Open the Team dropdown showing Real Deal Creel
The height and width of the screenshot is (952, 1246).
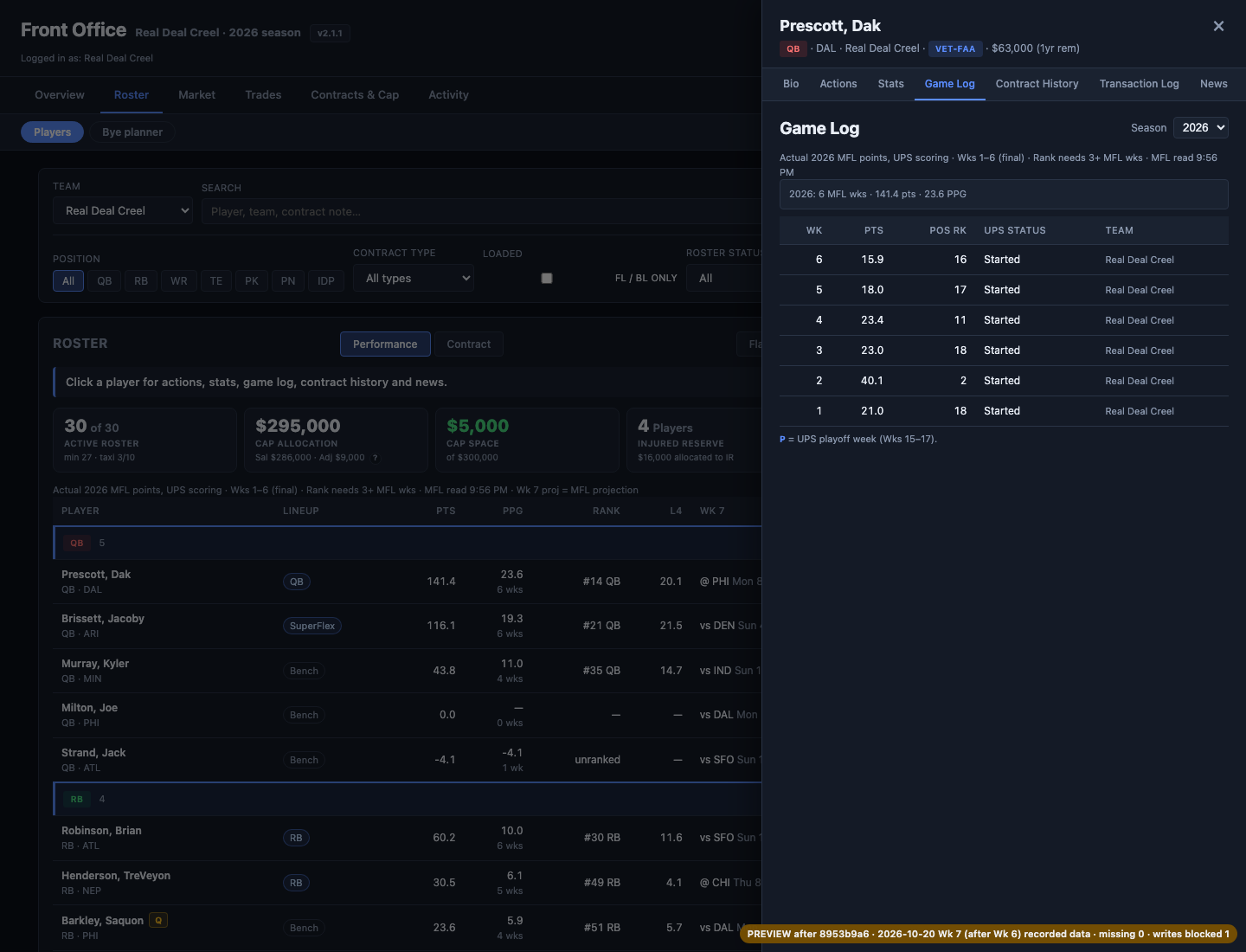coord(123,210)
